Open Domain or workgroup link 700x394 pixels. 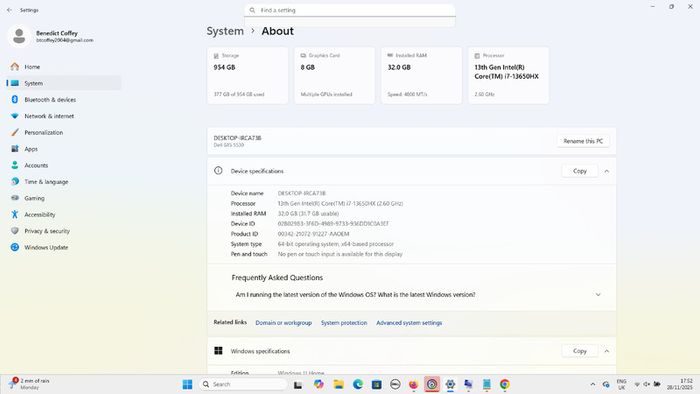pos(283,323)
